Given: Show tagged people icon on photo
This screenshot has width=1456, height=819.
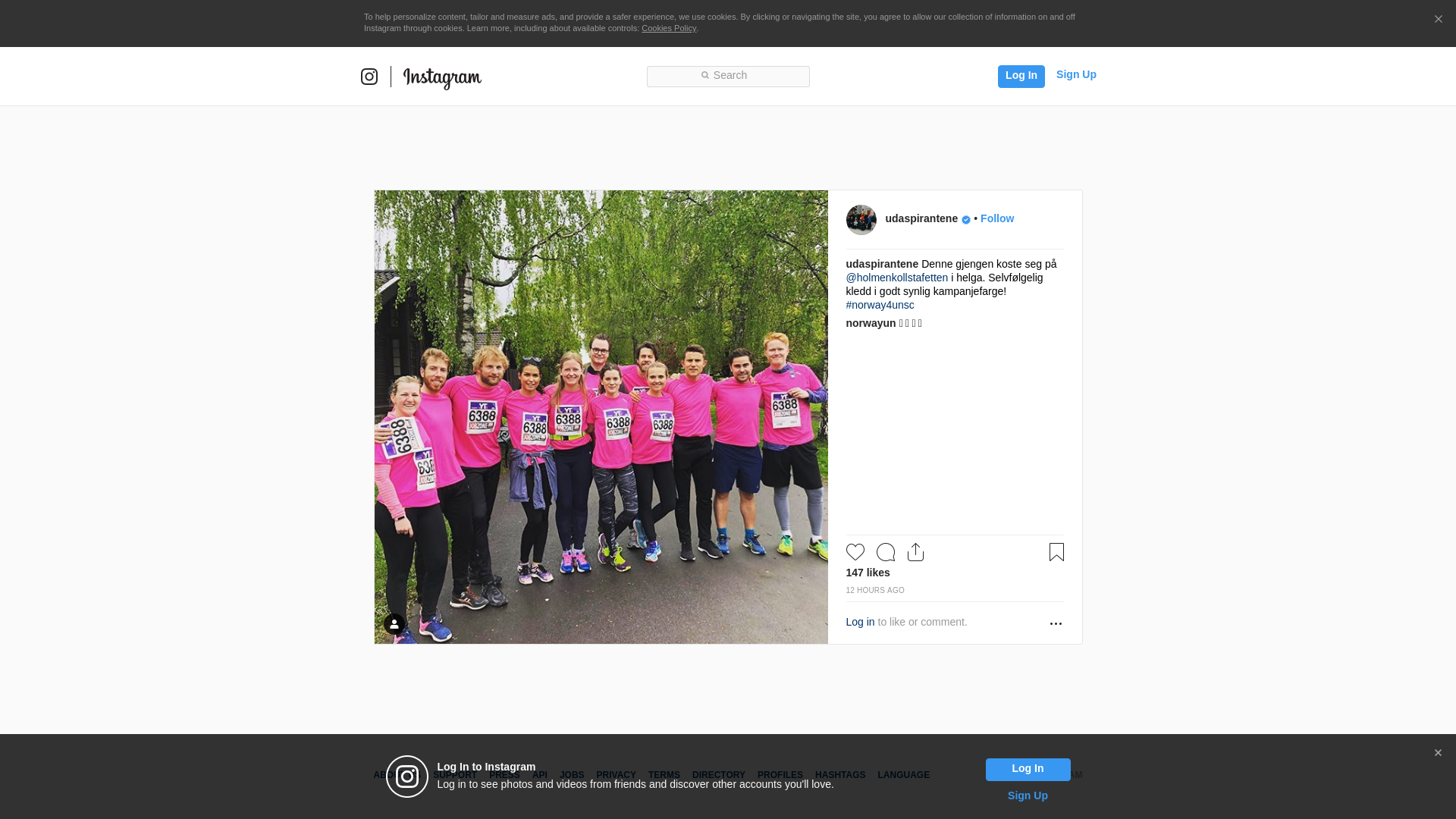Looking at the screenshot, I should point(394,624).
